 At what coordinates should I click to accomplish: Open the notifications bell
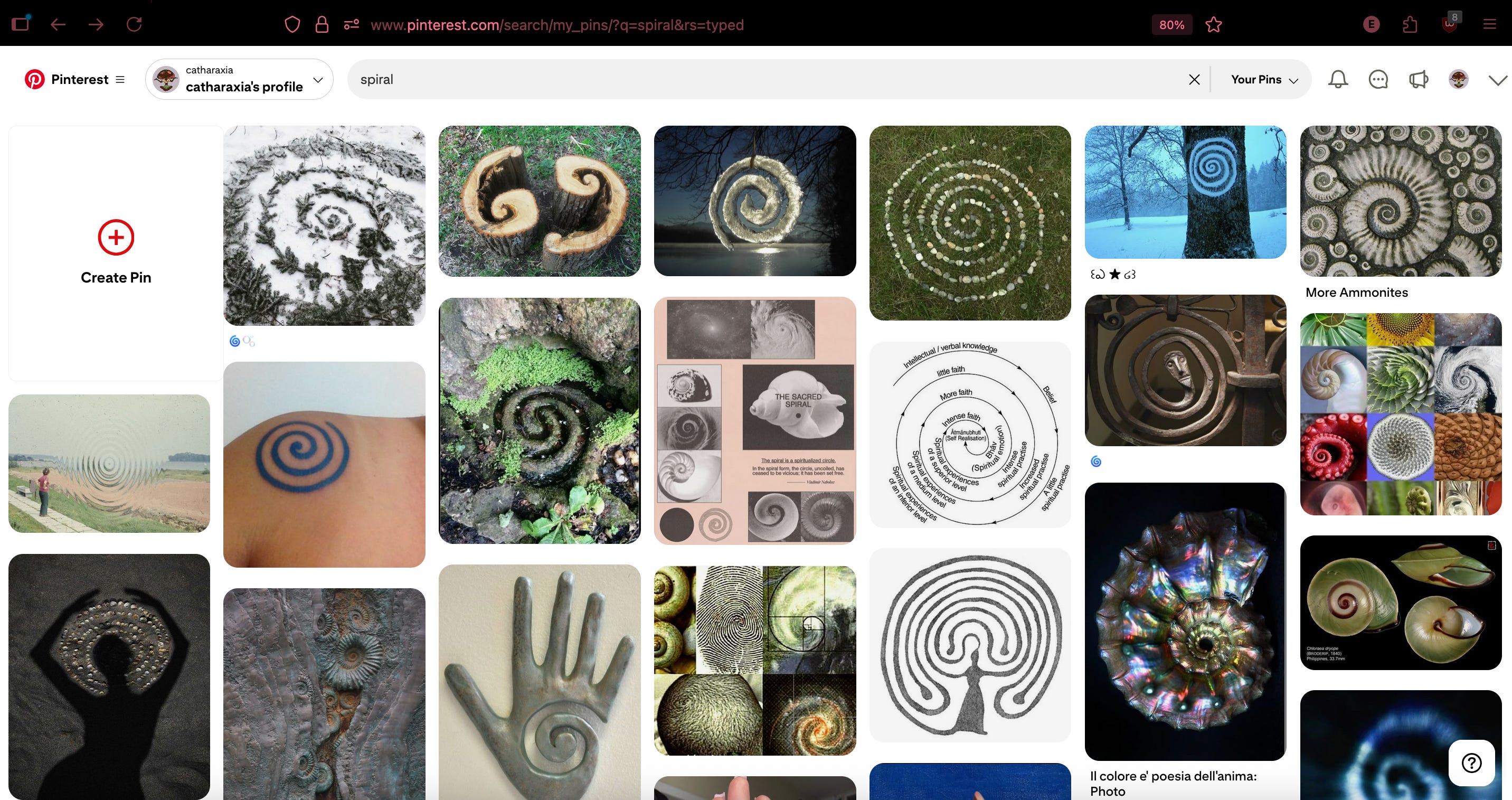1338,79
